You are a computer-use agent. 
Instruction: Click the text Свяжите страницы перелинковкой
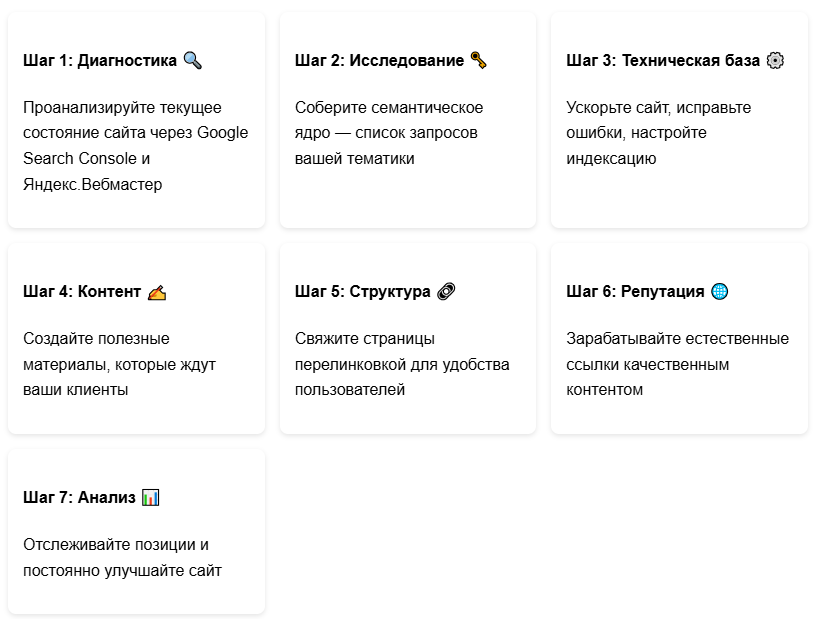(401, 364)
